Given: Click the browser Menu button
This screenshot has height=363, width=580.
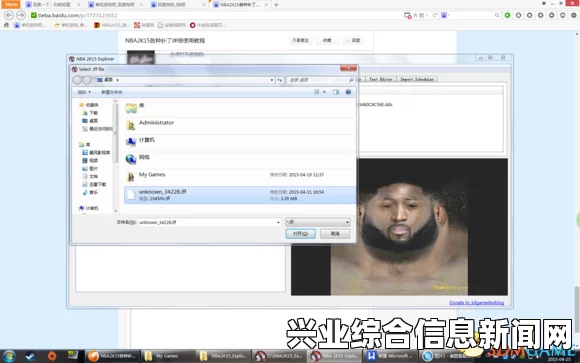Looking at the screenshot, I should [10, 4].
